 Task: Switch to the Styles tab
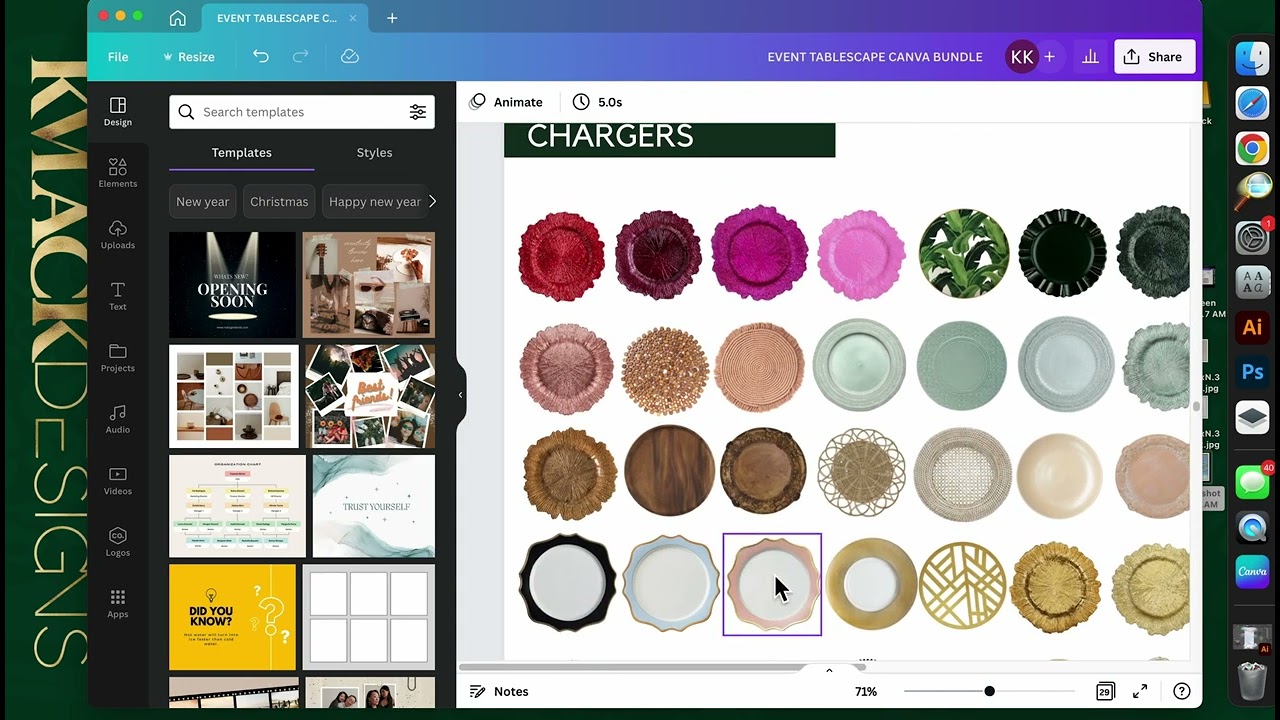click(374, 152)
